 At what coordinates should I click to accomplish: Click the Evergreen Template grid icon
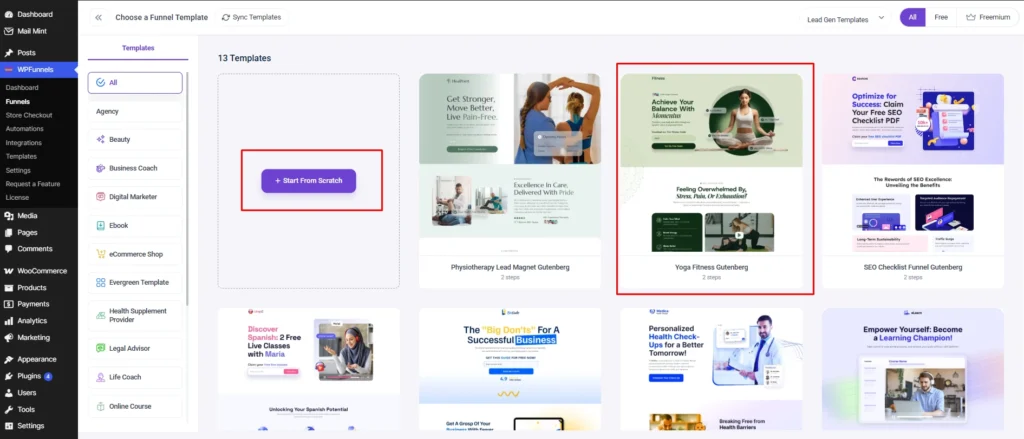101,283
